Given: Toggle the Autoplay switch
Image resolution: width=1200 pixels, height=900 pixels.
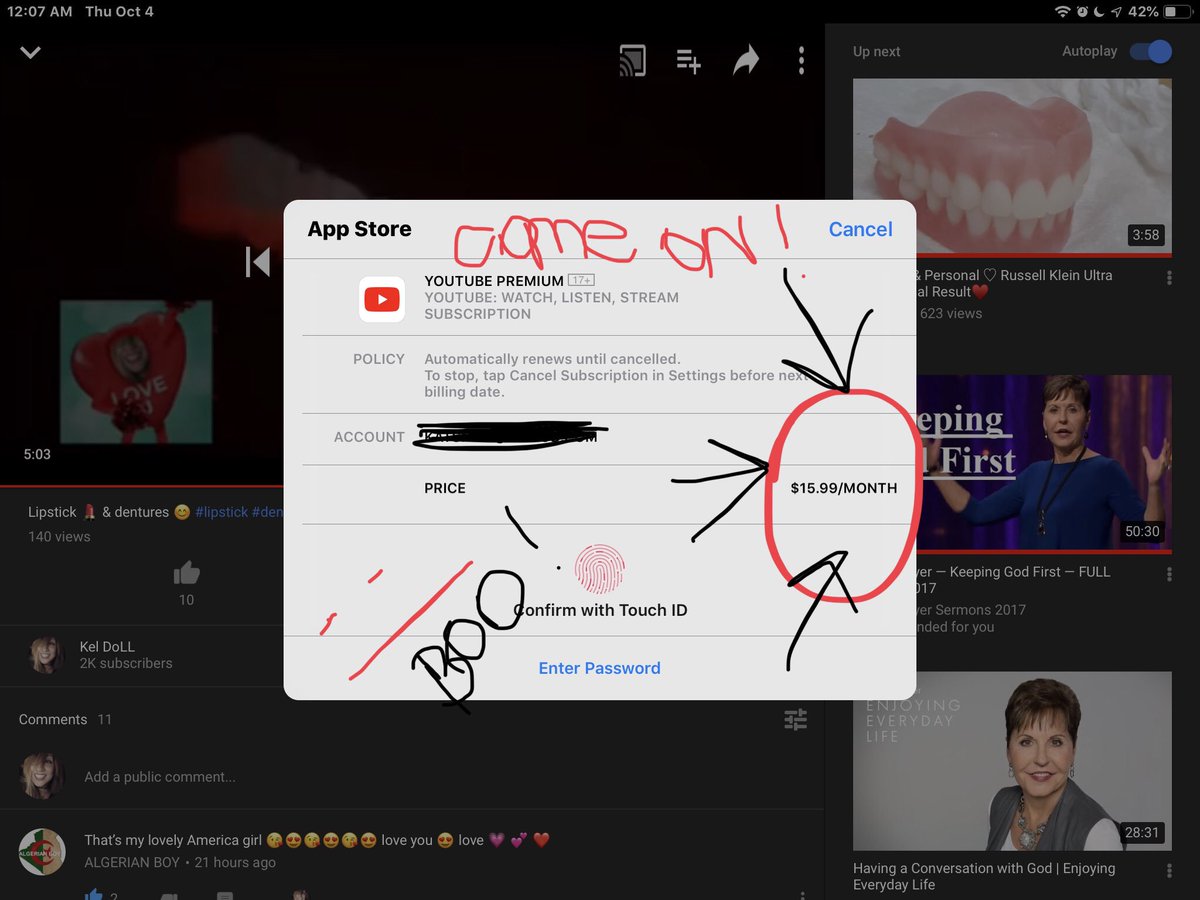Looking at the screenshot, I should (1150, 51).
